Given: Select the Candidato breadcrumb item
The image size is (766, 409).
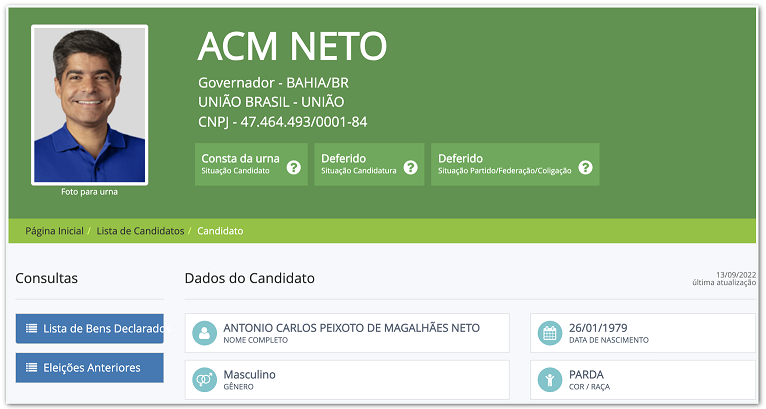Looking at the screenshot, I should [220, 231].
